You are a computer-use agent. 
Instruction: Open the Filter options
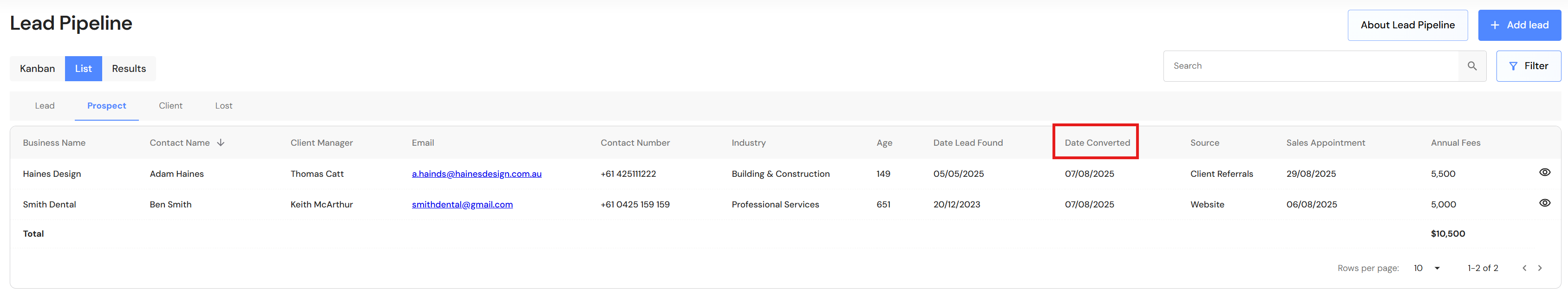click(x=1528, y=66)
